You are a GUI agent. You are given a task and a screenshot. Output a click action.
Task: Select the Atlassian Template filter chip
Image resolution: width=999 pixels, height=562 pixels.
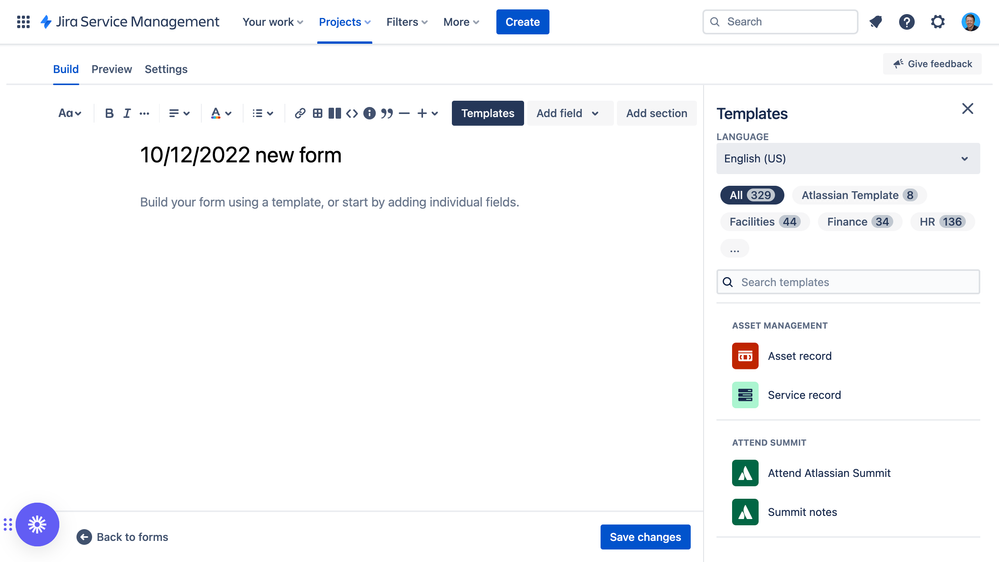[x=859, y=195]
